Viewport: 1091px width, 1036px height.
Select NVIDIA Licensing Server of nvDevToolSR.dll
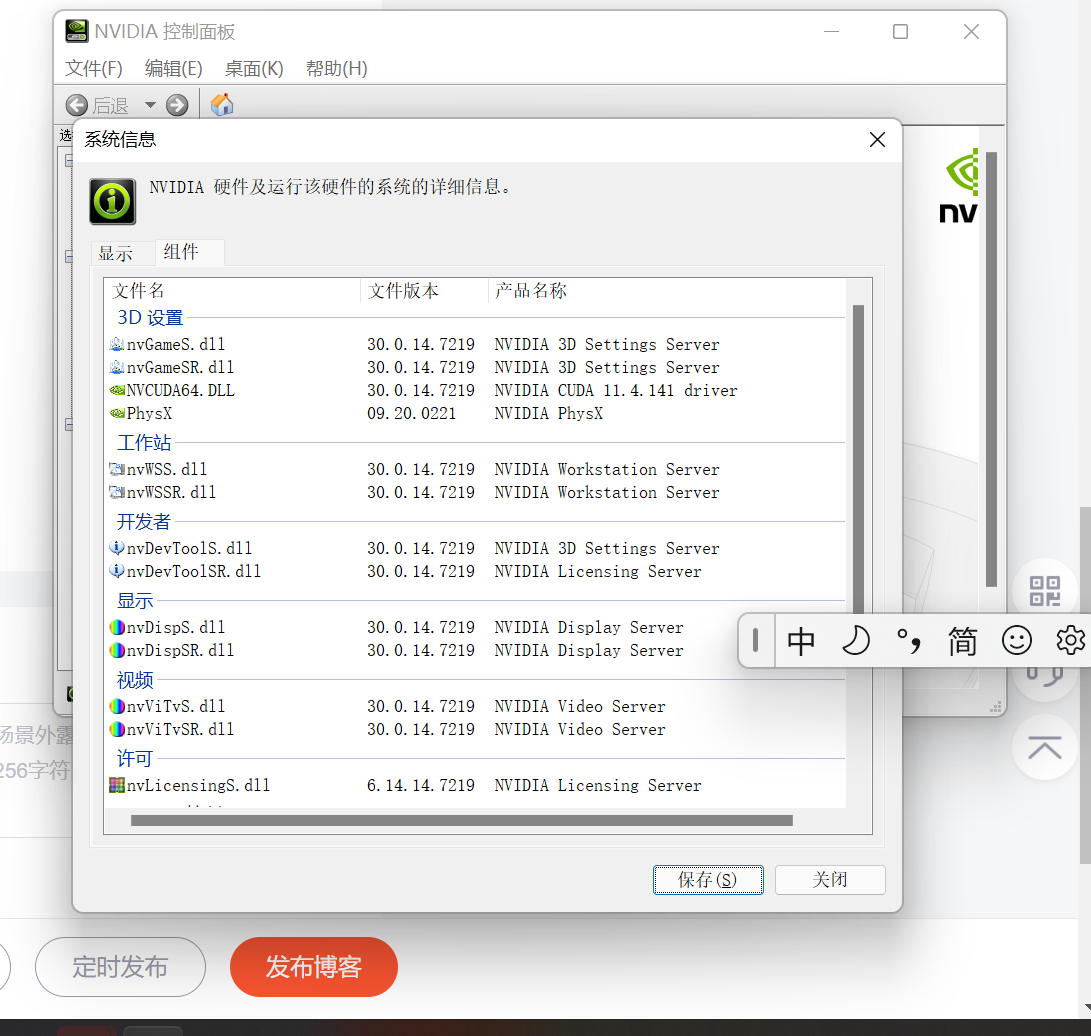[598, 571]
